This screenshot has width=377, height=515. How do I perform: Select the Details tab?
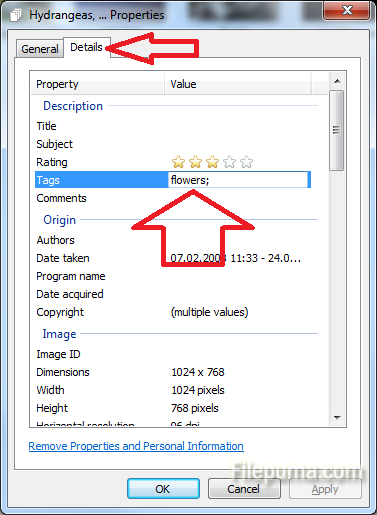[86, 47]
